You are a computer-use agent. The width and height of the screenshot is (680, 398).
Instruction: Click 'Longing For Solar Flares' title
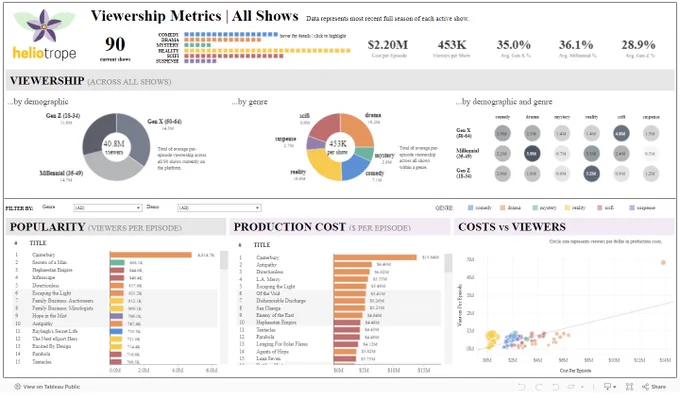[282, 344]
